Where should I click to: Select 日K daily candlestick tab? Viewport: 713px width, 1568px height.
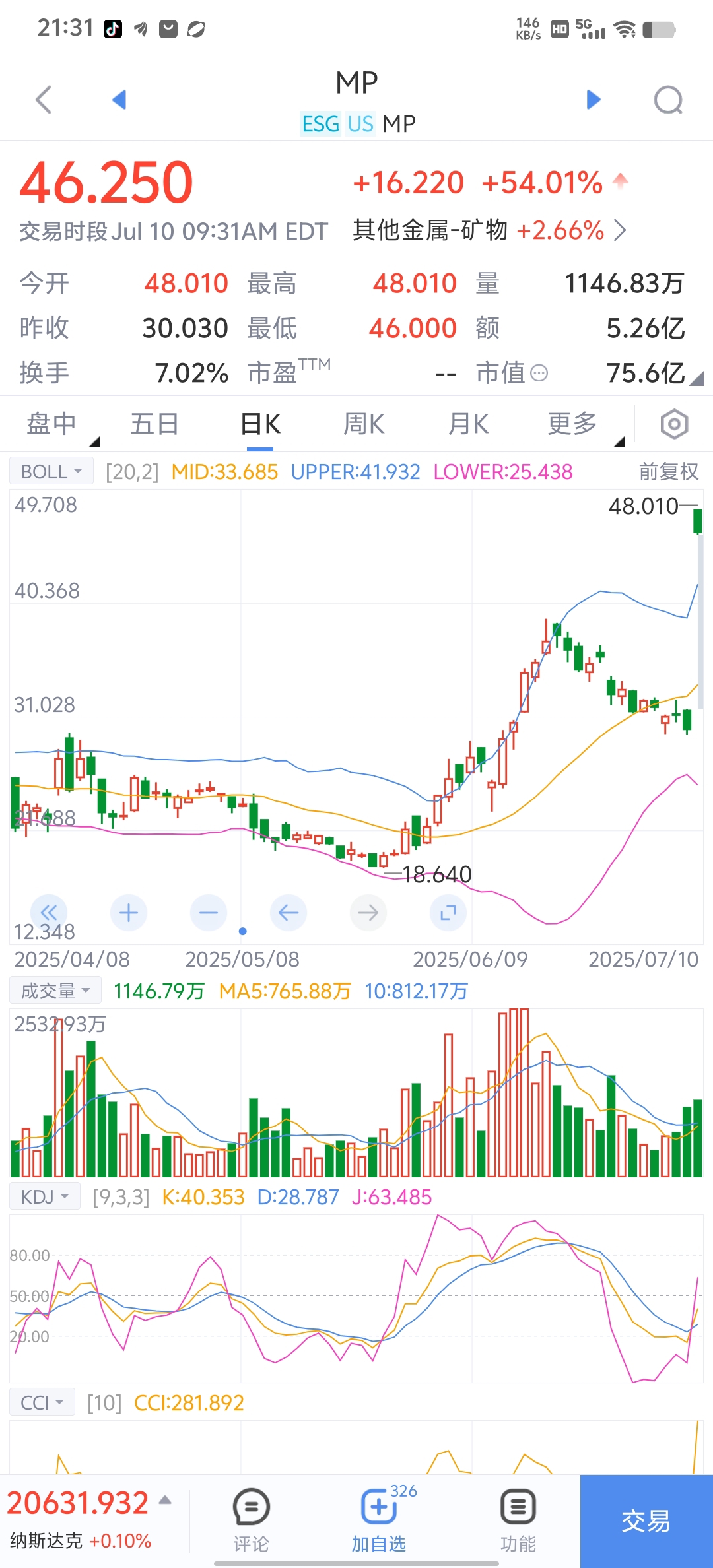pyautogui.click(x=260, y=424)
